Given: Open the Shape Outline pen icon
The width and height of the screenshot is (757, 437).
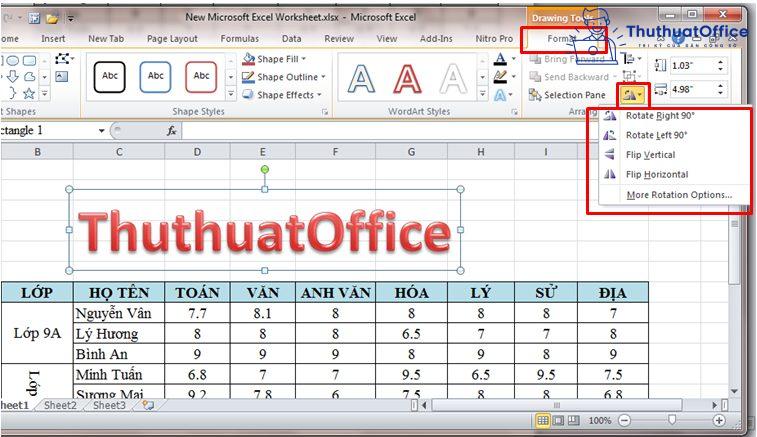Looking at the screenshot, I should point(248,77).
